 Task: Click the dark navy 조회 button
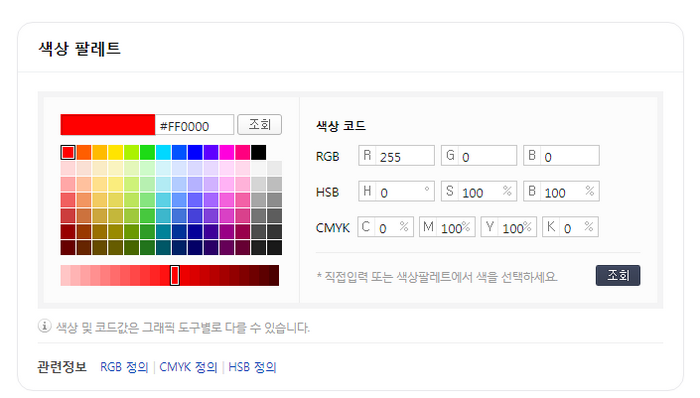(618, 275)
